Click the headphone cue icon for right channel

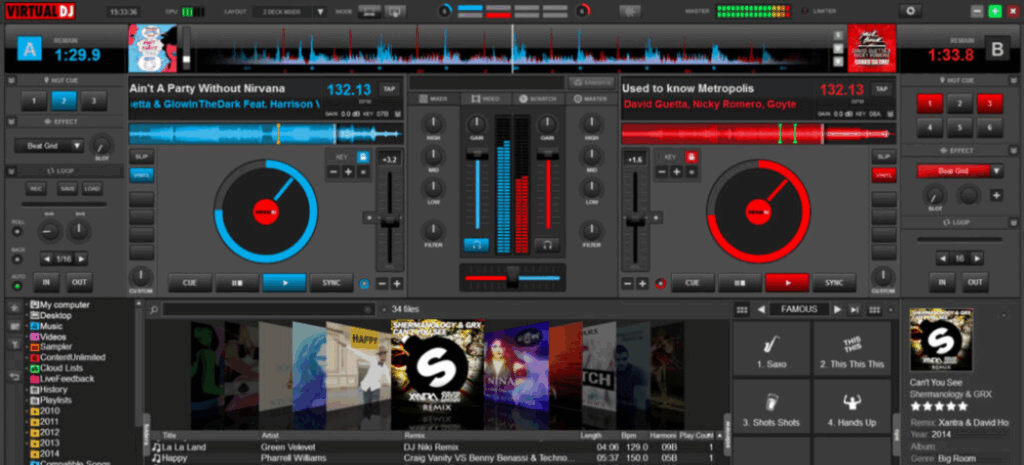(547, 244)
